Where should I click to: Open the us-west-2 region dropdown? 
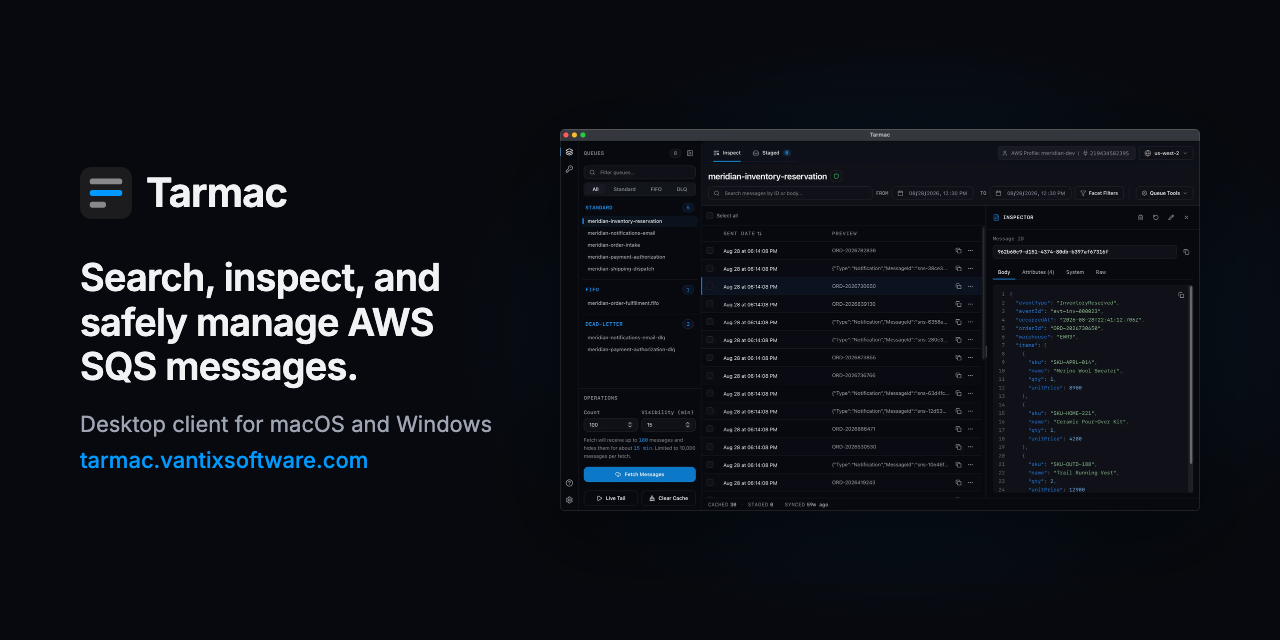(x=1166, y=153)
